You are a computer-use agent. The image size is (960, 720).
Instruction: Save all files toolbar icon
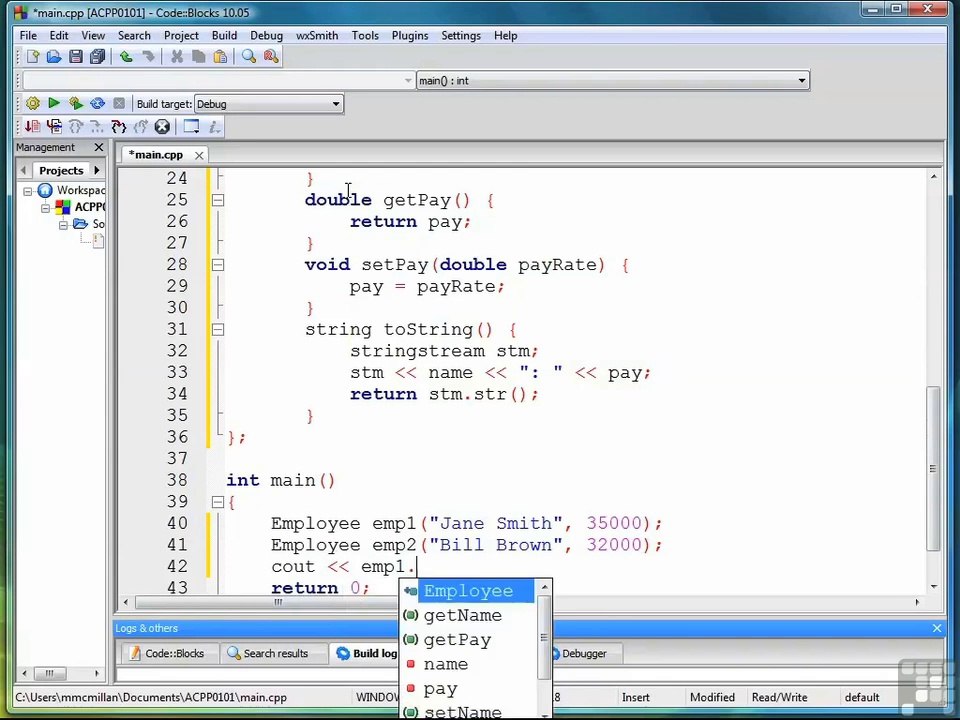[97, 57]
